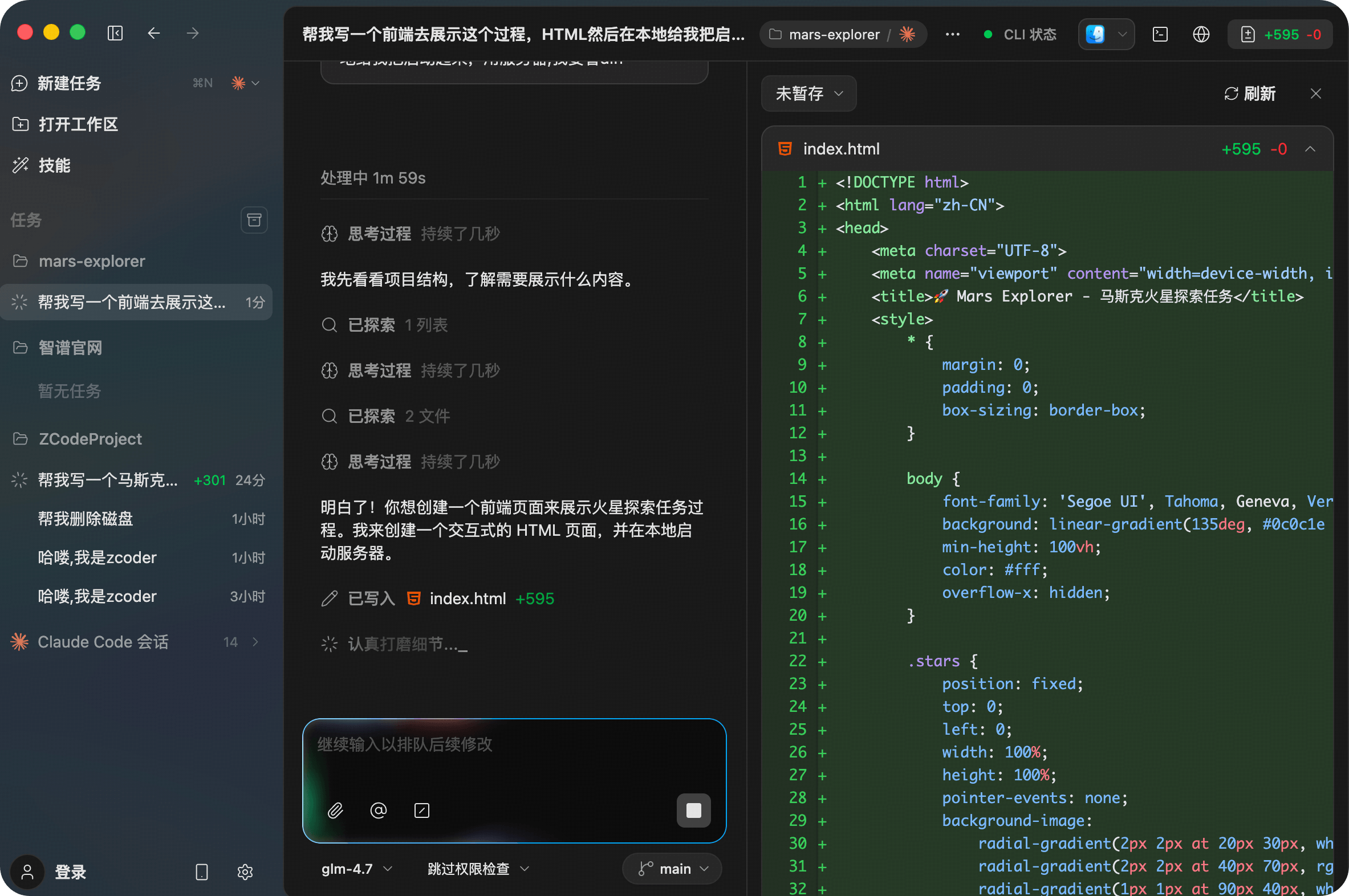Click the mobile device icon

(201, 871)
